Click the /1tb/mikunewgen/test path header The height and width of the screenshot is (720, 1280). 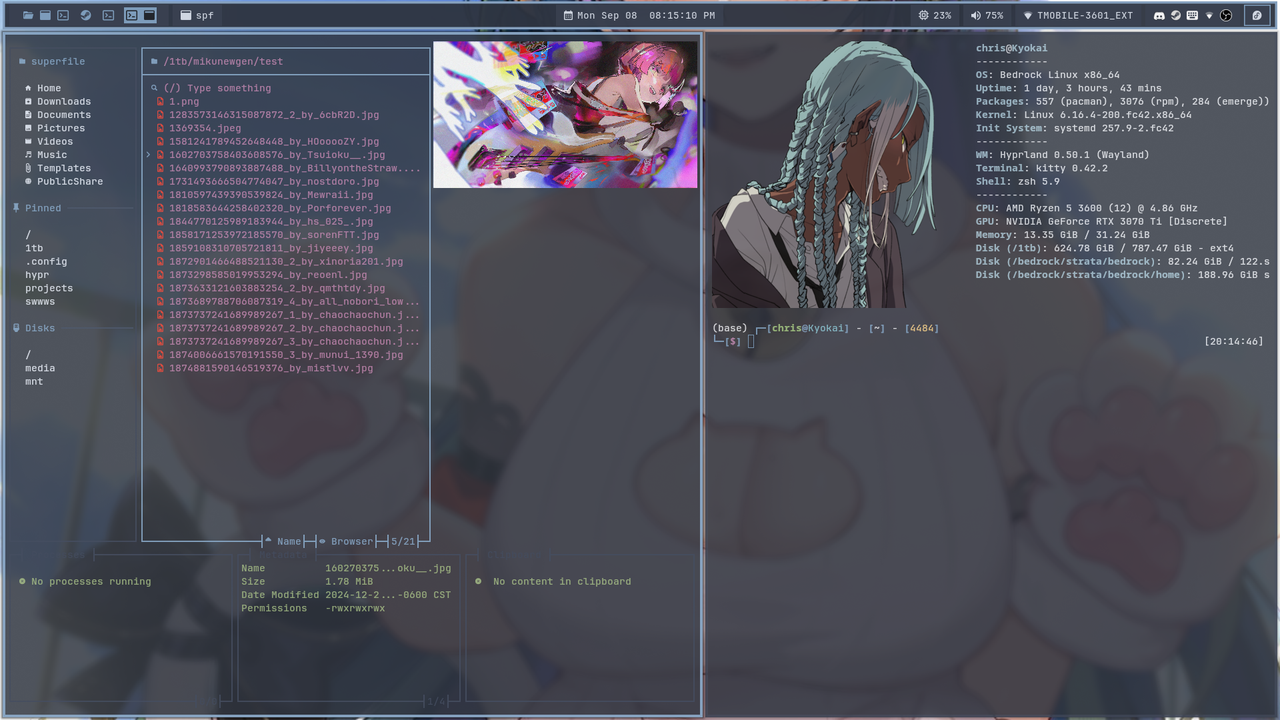pos(217,61)
